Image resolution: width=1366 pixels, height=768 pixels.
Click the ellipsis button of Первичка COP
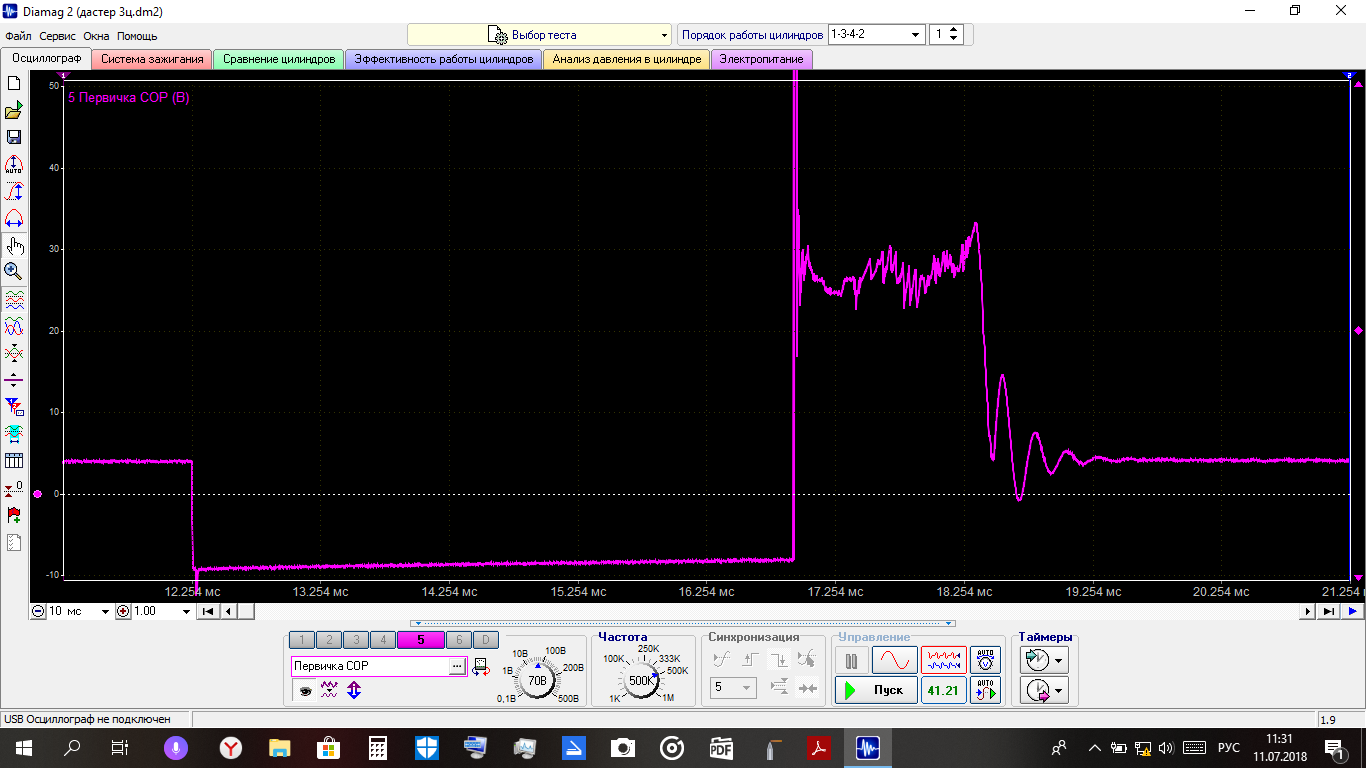coord(457,666)
